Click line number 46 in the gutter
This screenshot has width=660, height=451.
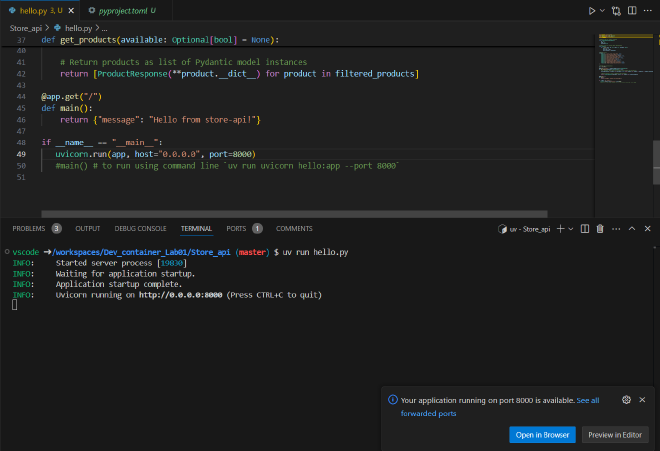click(21, 120)
